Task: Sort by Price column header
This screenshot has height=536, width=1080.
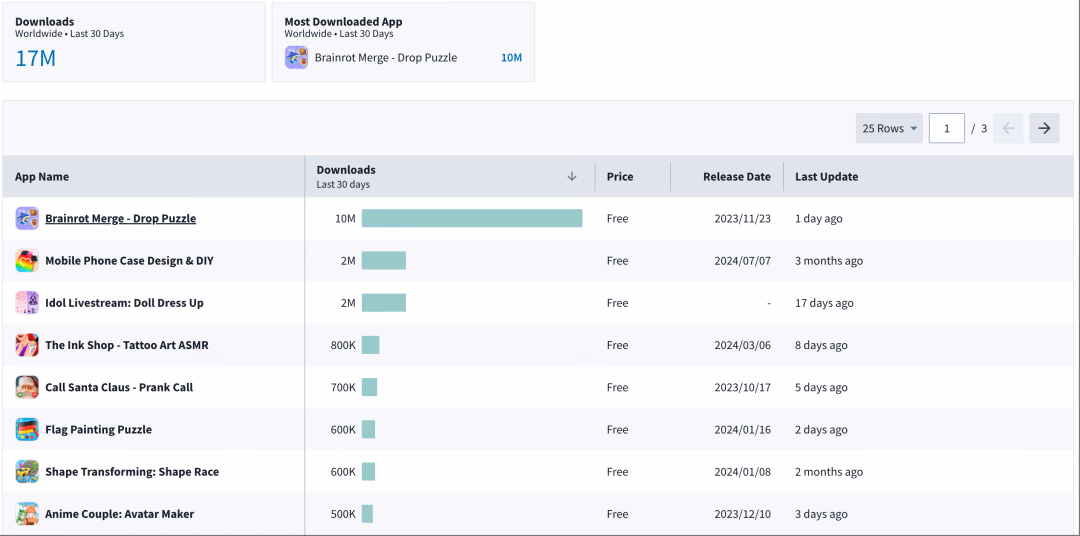Action: [620, 176]
